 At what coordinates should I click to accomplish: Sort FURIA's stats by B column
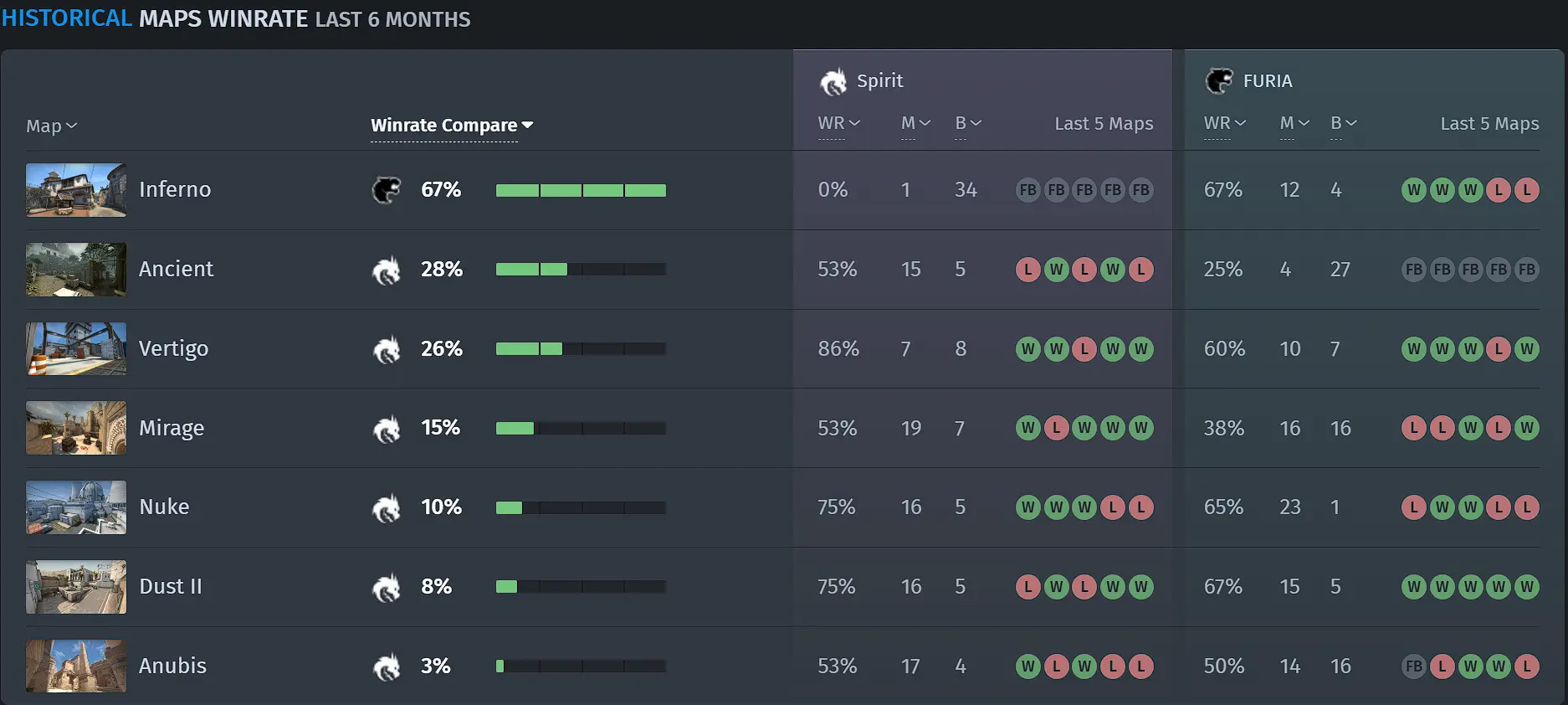(x=1344, y=123)
